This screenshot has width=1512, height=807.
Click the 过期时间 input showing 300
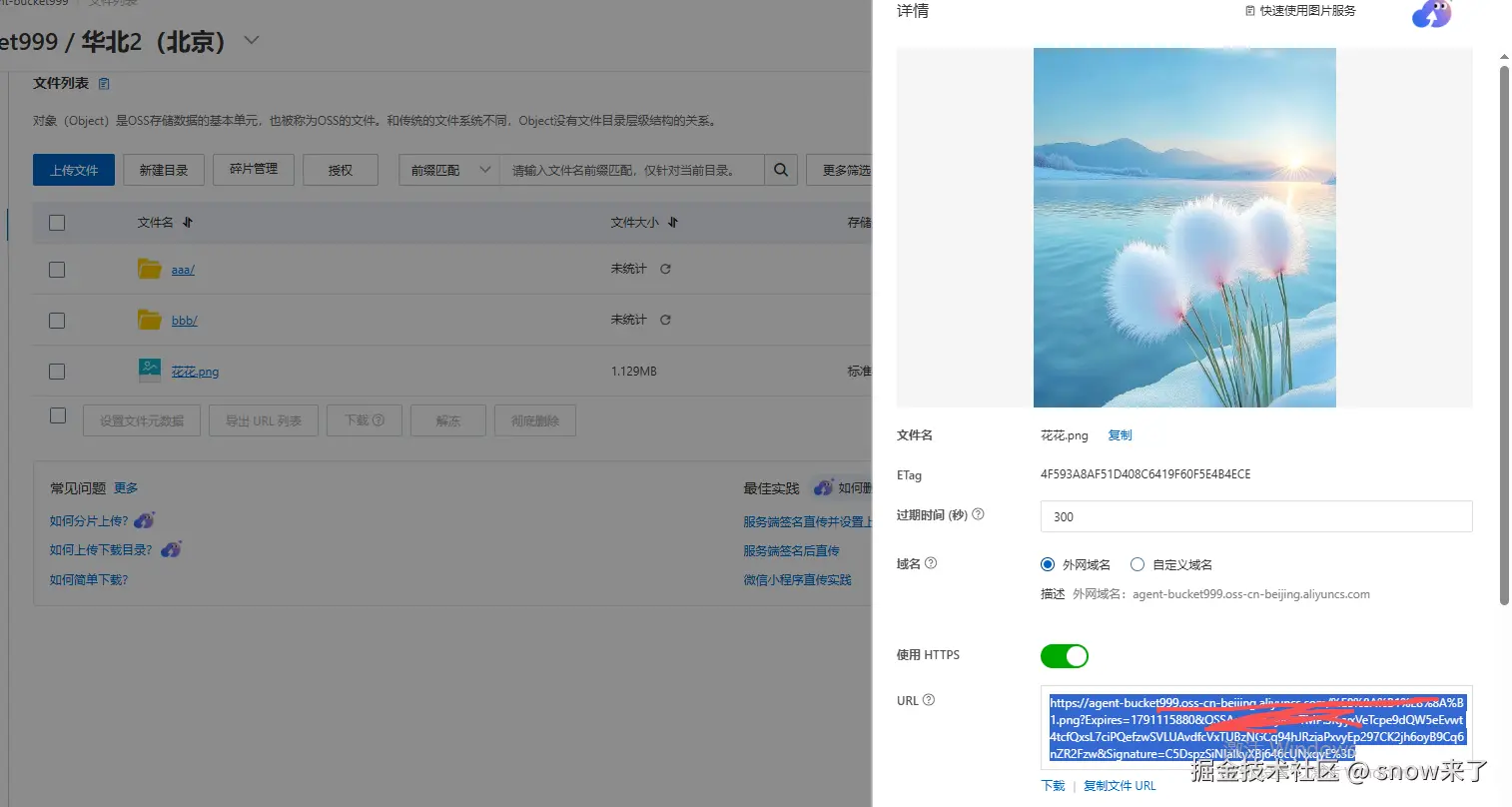(1256, 516)
